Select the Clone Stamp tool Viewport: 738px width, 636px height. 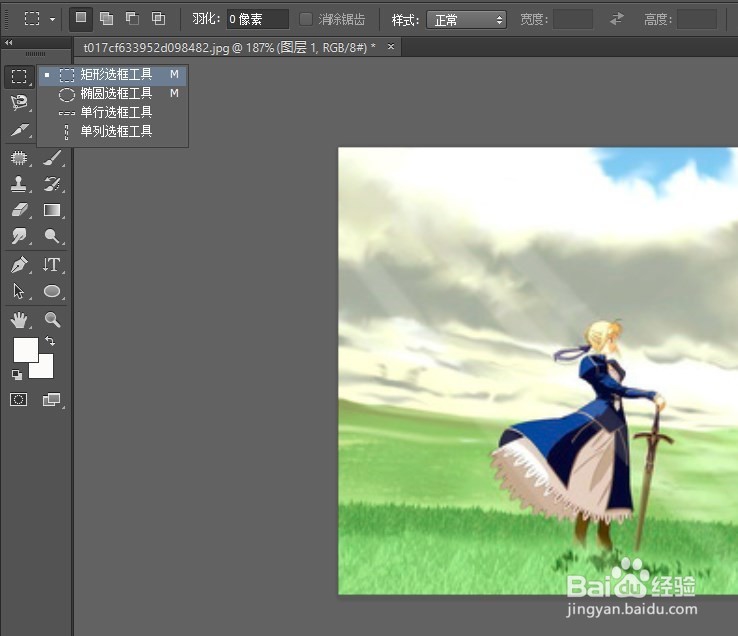click(x=19, y=184)
